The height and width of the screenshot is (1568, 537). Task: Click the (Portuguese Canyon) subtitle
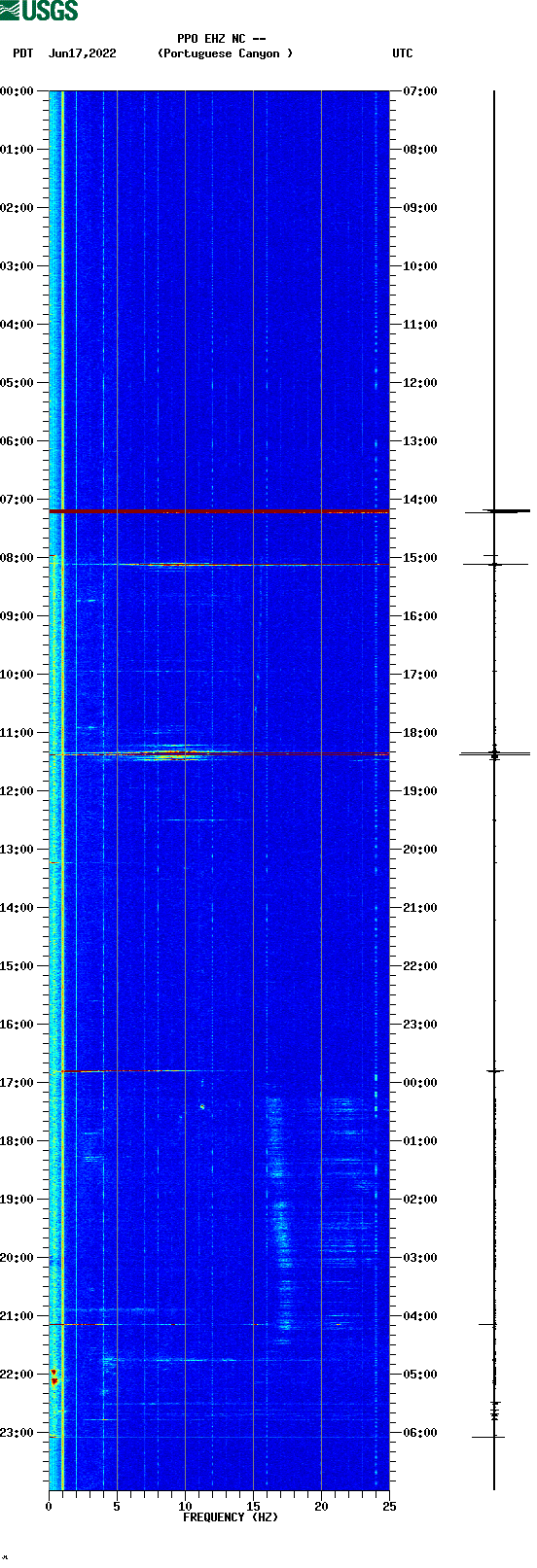click(x=225, y=53)
